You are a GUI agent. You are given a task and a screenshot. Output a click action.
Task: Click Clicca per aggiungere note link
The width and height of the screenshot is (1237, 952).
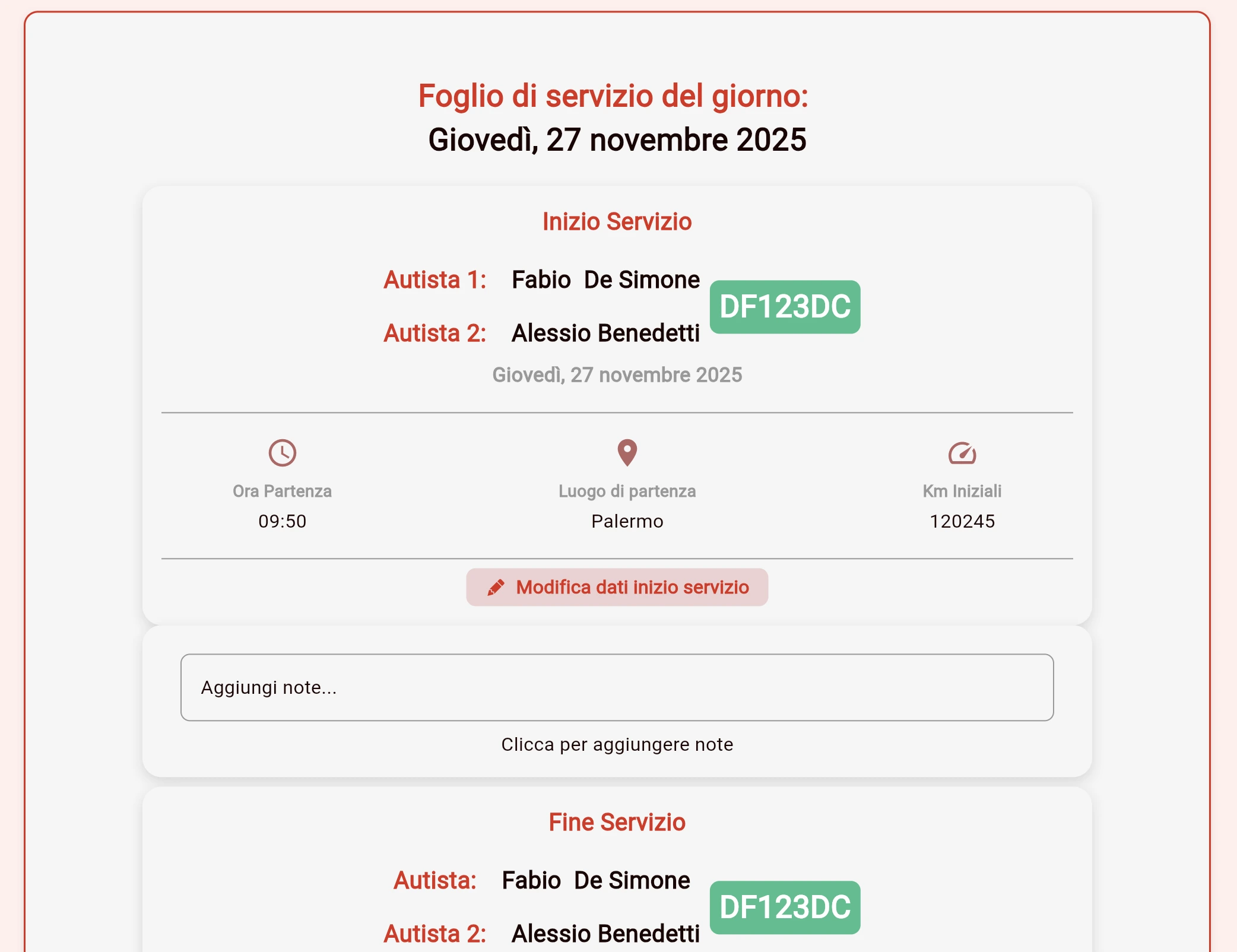[x=618, y=744]
